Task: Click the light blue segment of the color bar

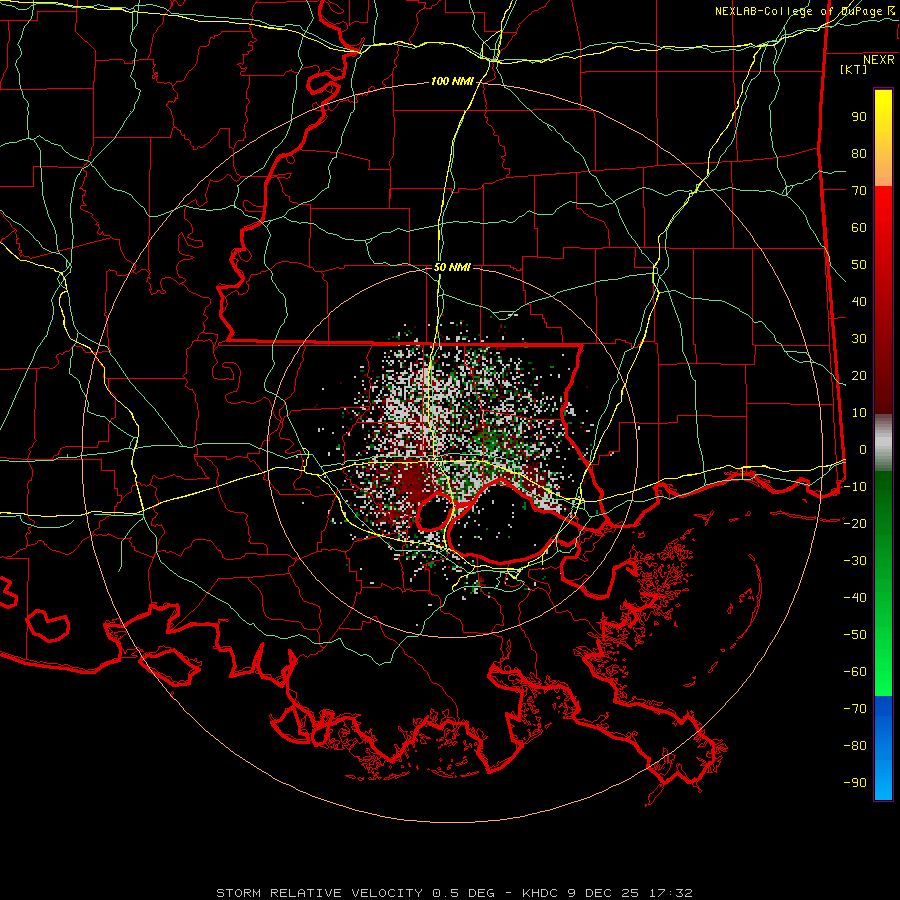Action: point(883,775)
